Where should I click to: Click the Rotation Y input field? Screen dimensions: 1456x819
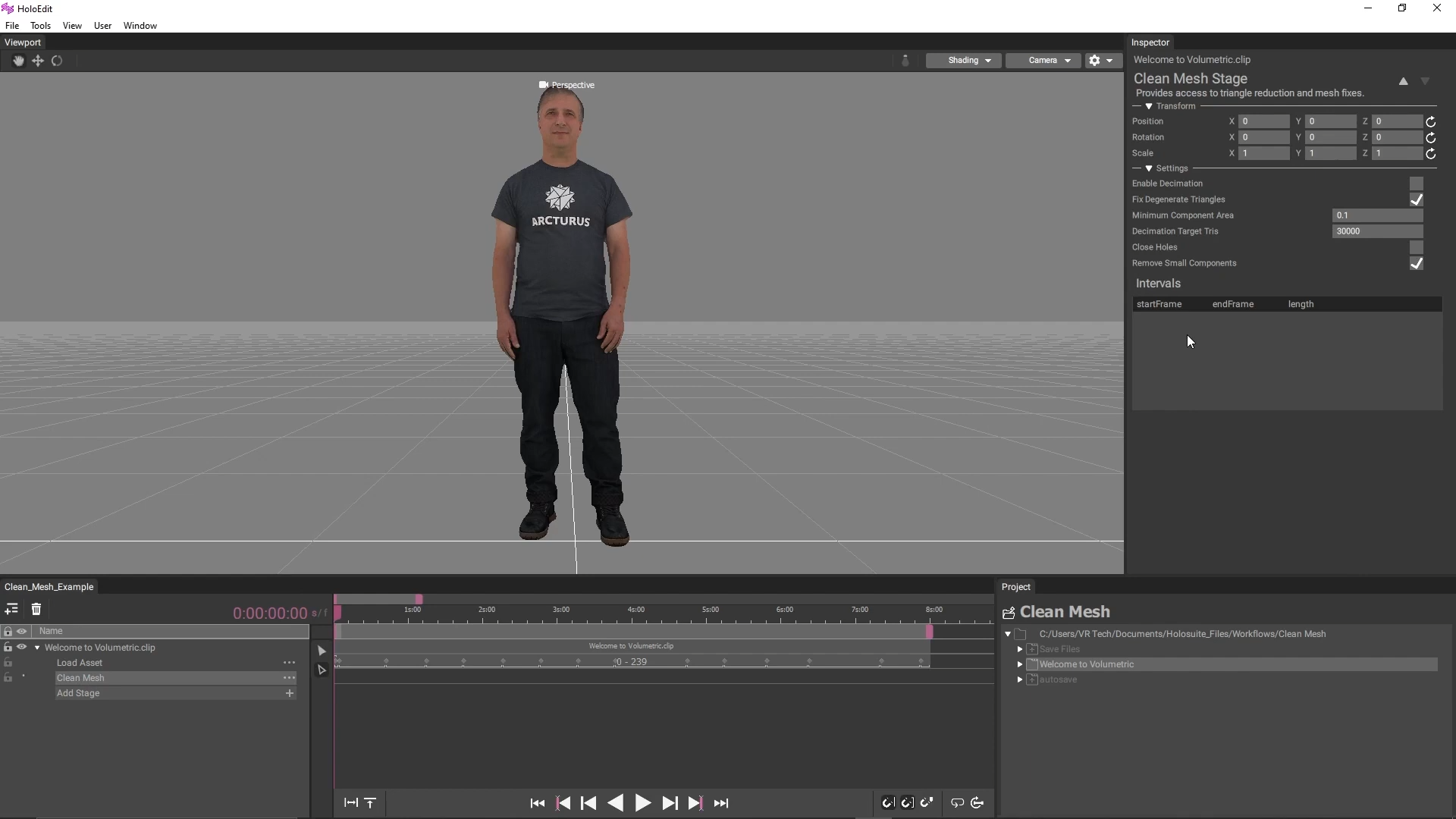coord(1331,137)
